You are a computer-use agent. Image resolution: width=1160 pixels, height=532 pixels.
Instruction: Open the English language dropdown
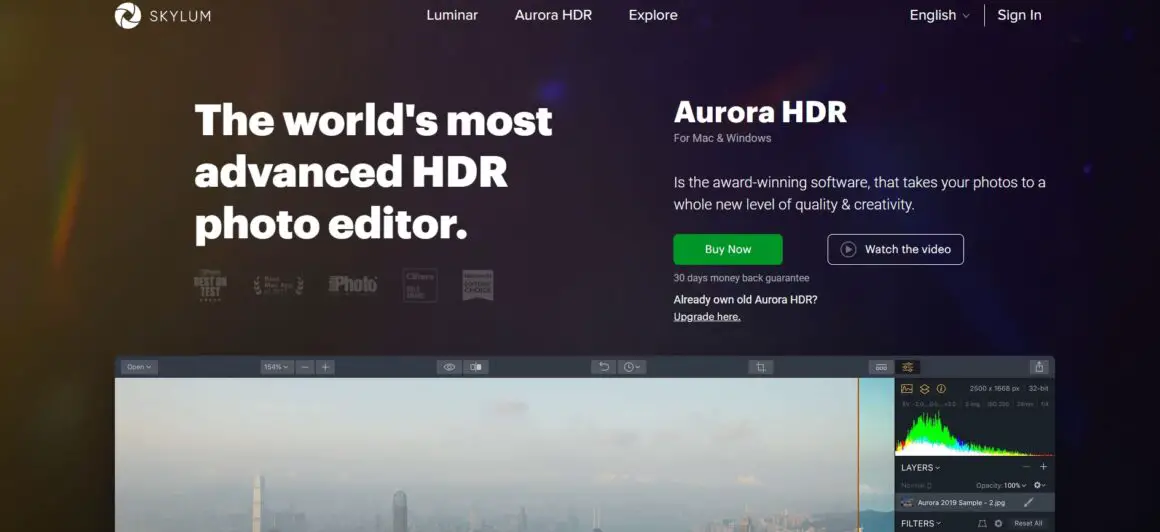[x=939, y=15]
